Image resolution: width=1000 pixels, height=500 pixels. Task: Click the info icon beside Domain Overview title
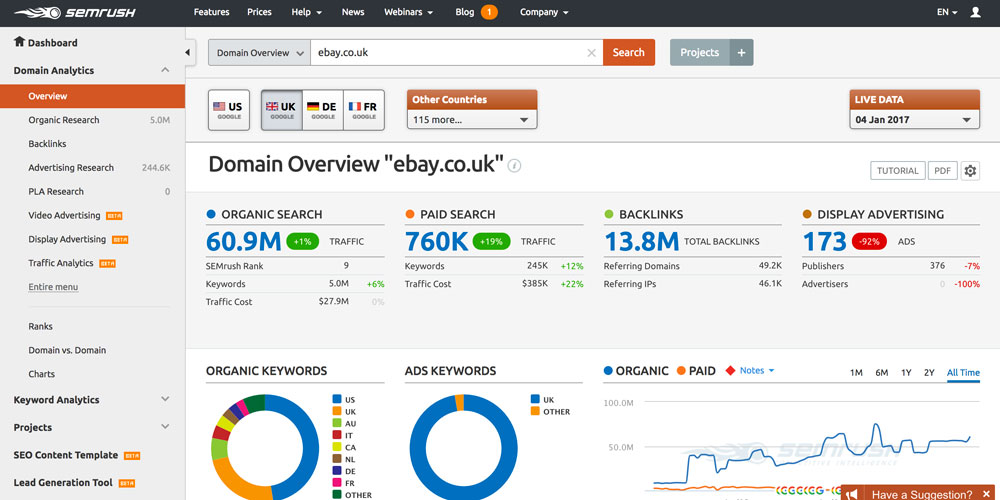515,166
